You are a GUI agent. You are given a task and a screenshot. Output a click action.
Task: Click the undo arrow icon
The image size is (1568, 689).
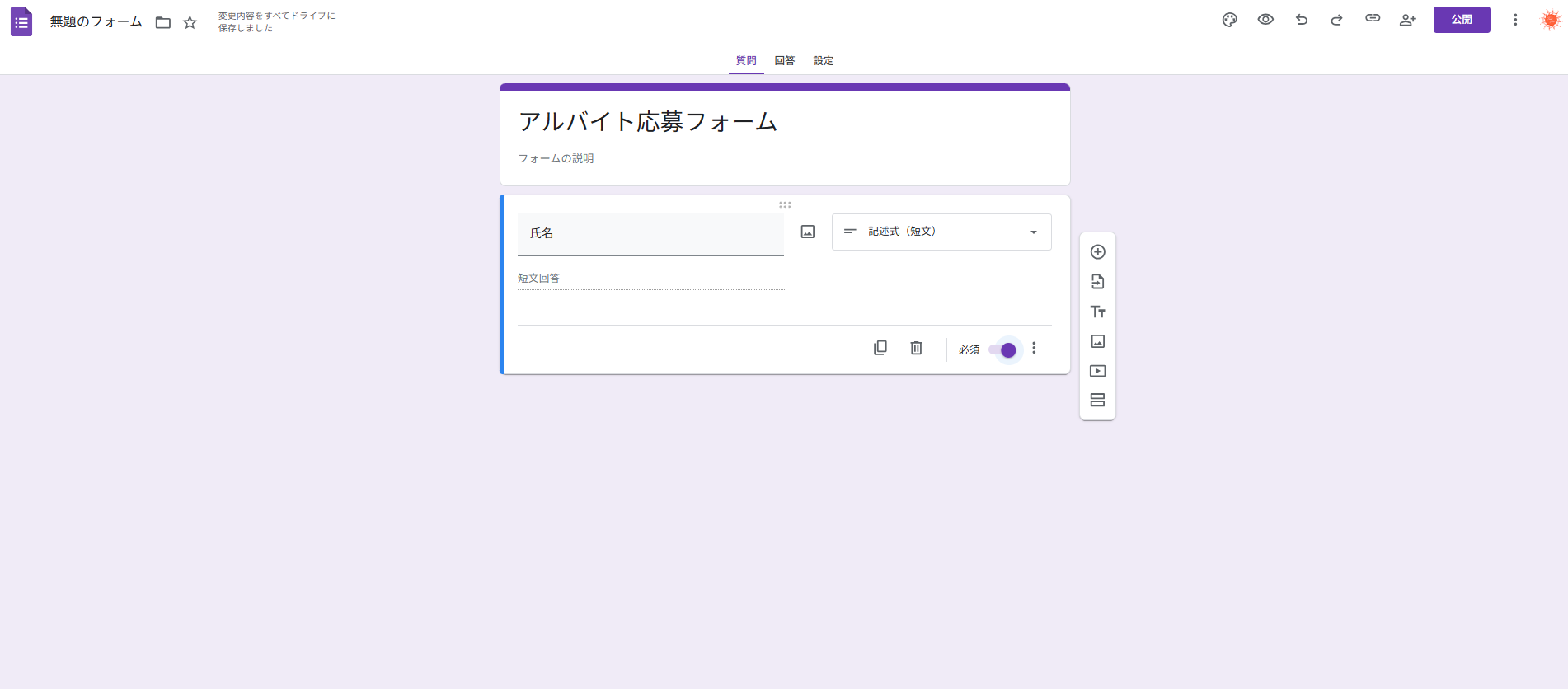(x=1301, y=20)
